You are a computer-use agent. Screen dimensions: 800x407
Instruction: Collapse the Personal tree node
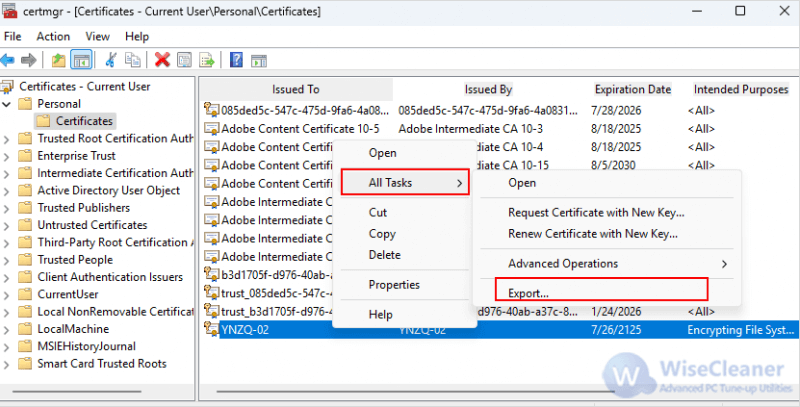[x=8, y=104]
